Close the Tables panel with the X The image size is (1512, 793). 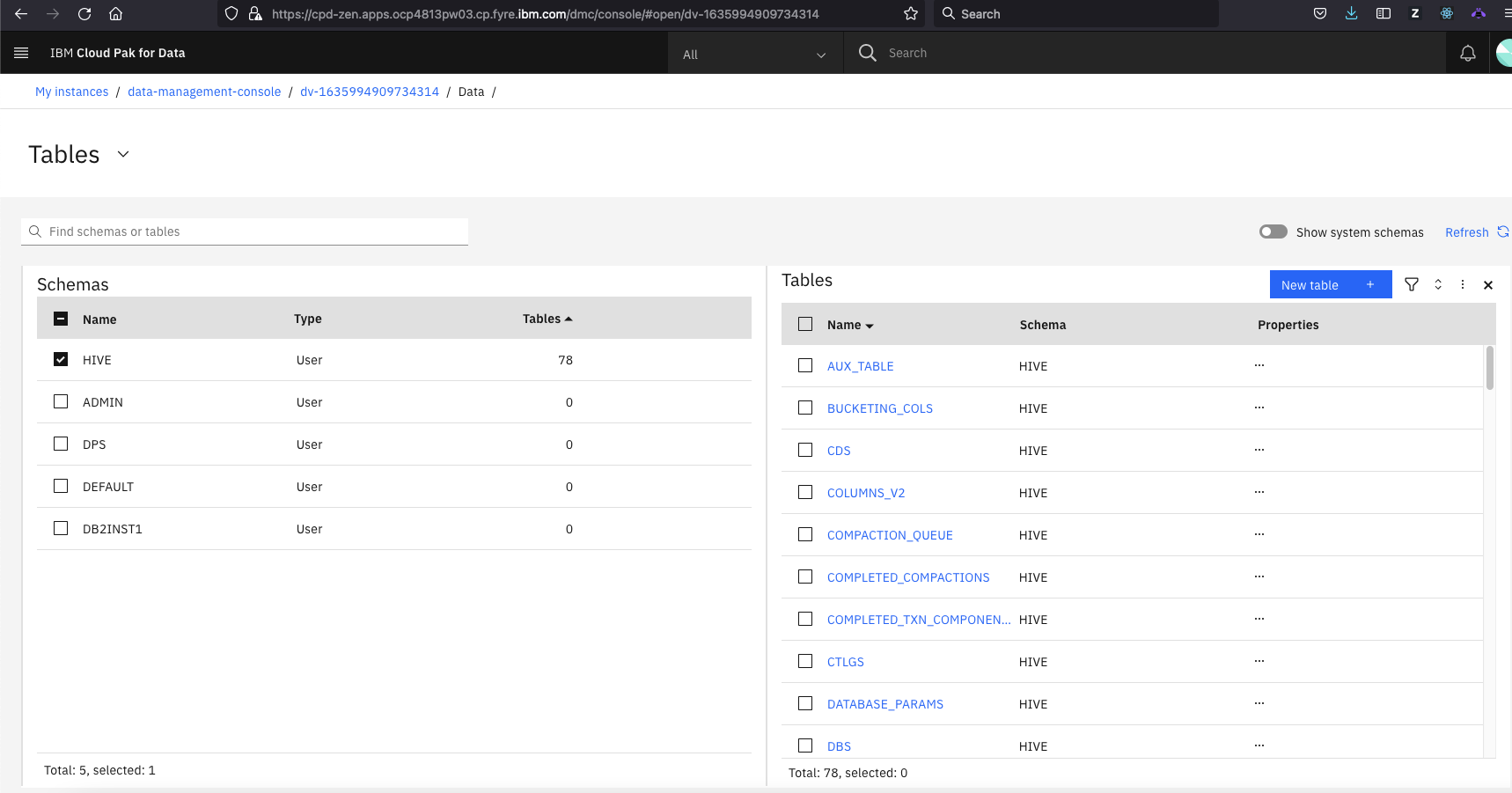[x=1488, y=285]
